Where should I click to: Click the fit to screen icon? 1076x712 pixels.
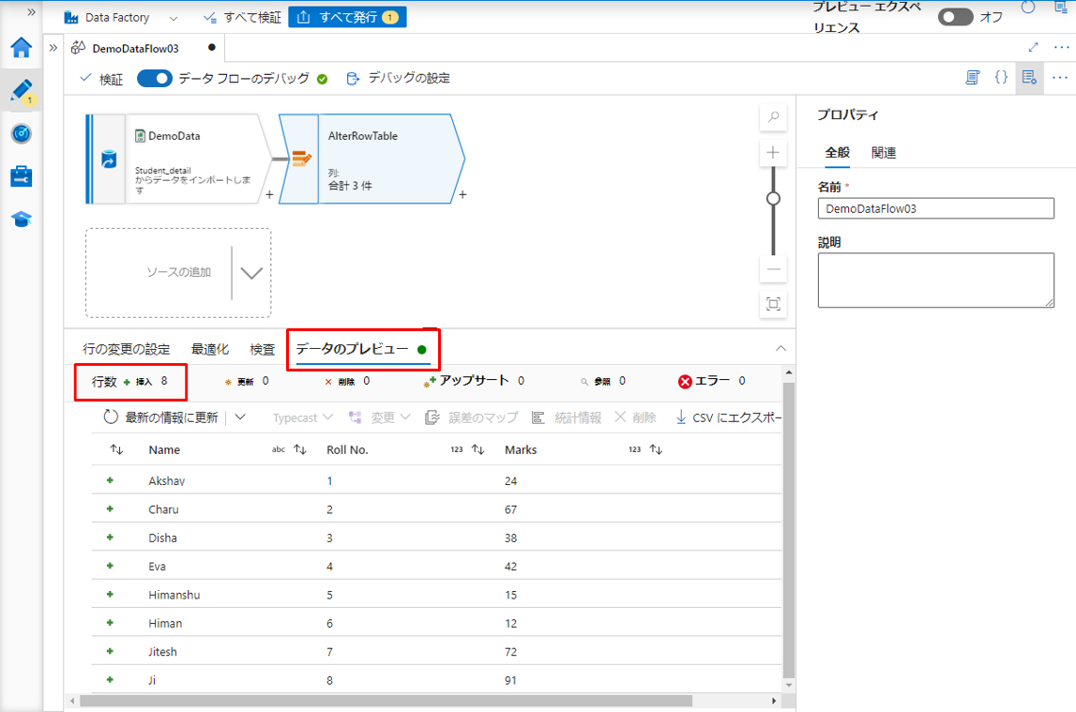pos(773,304)
